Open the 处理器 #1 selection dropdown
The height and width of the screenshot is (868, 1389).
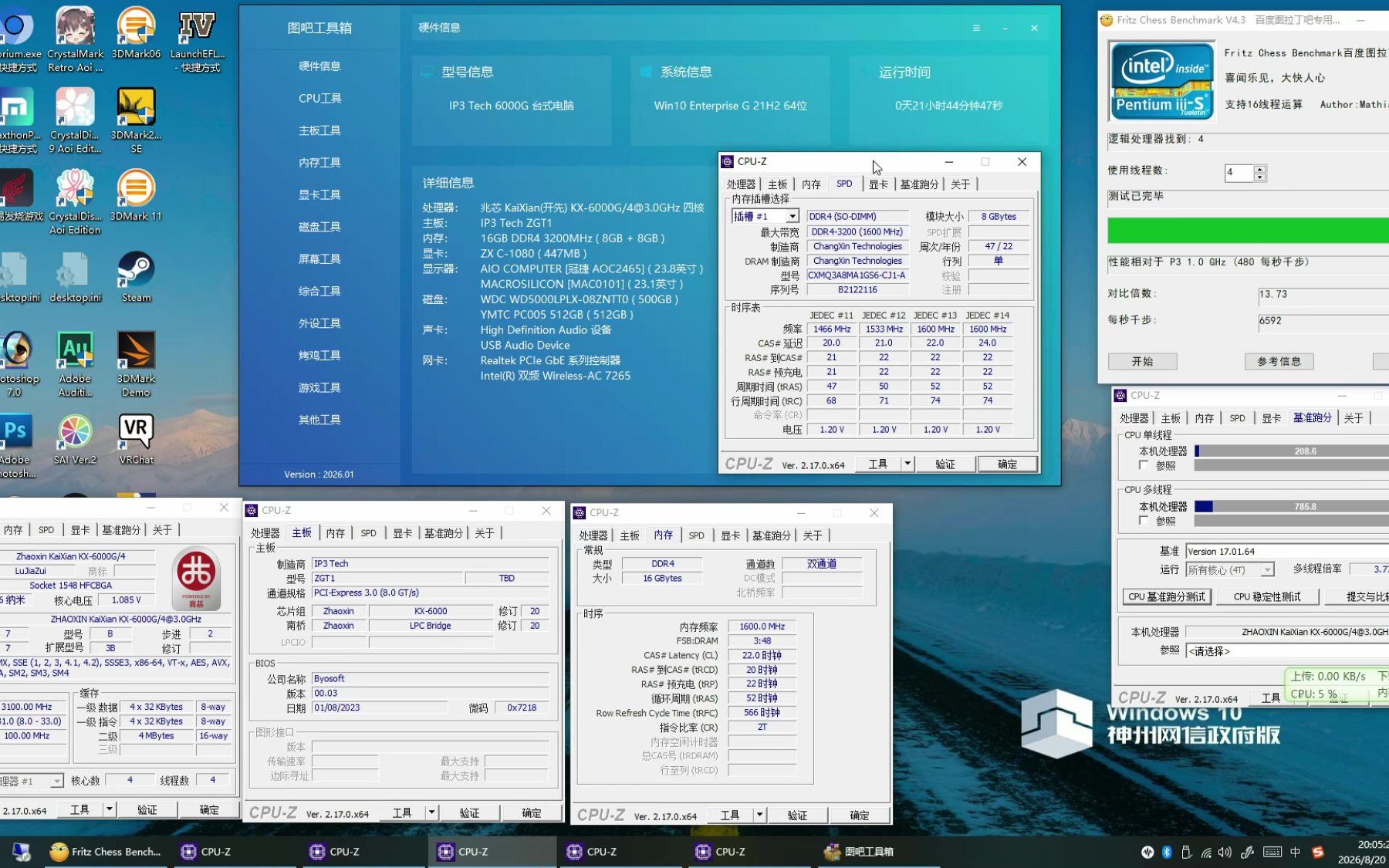[x=56, y=781]
